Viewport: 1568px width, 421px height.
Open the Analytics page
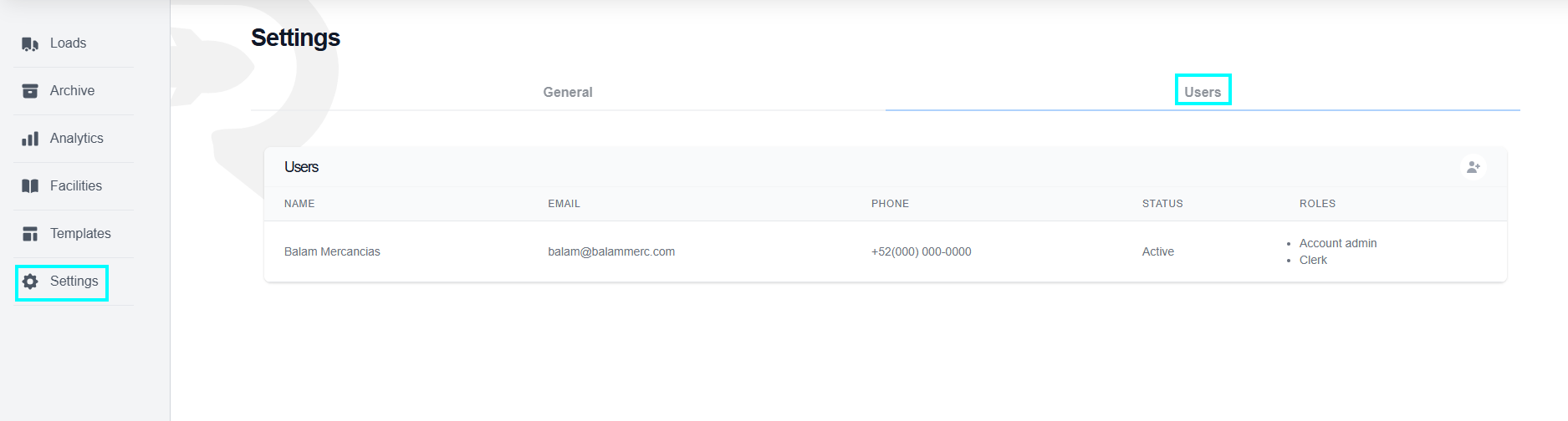click(x=74, y=139)
